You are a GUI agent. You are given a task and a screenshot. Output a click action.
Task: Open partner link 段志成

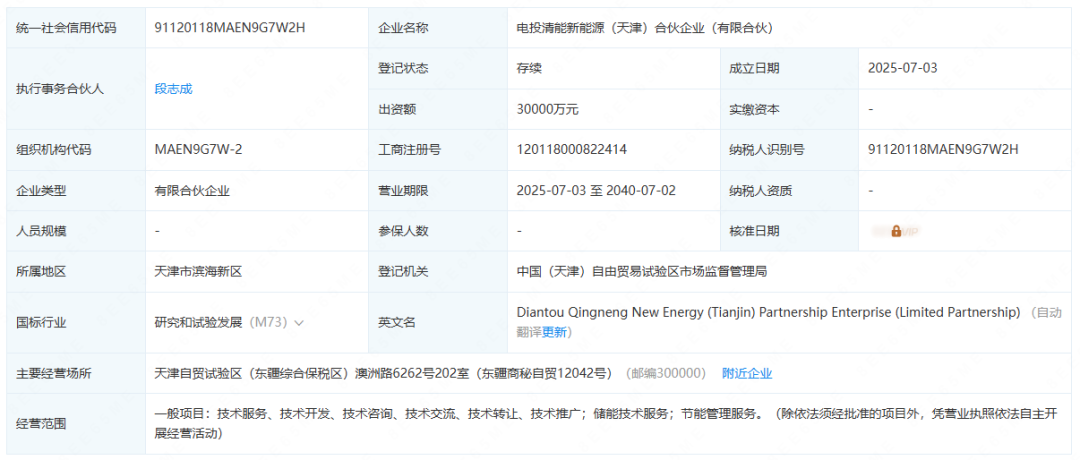click(x=174, y=89)
